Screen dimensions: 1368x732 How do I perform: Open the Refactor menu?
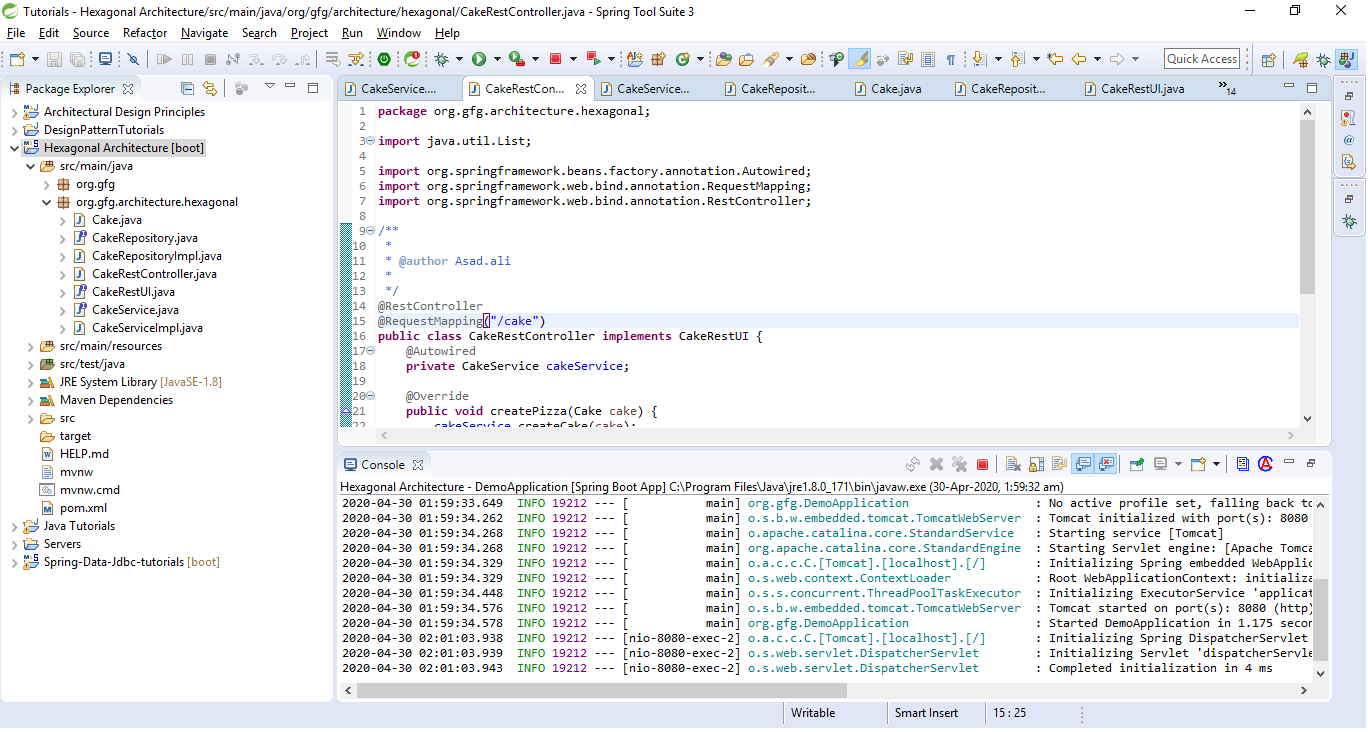click(x=145, y=33)
